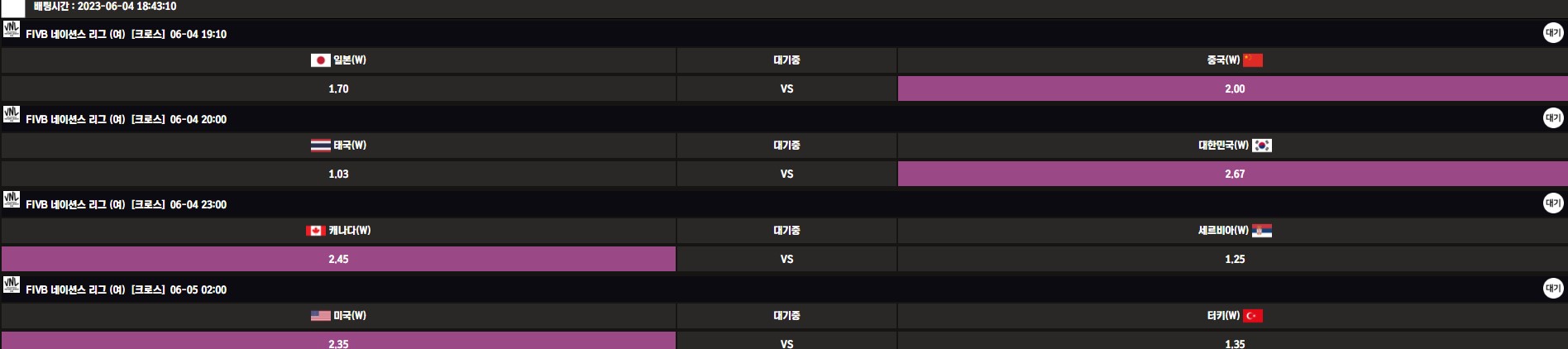Select Japan win odds 1.70
This screenshot has height=349, width=1568.
coord(338,88)
